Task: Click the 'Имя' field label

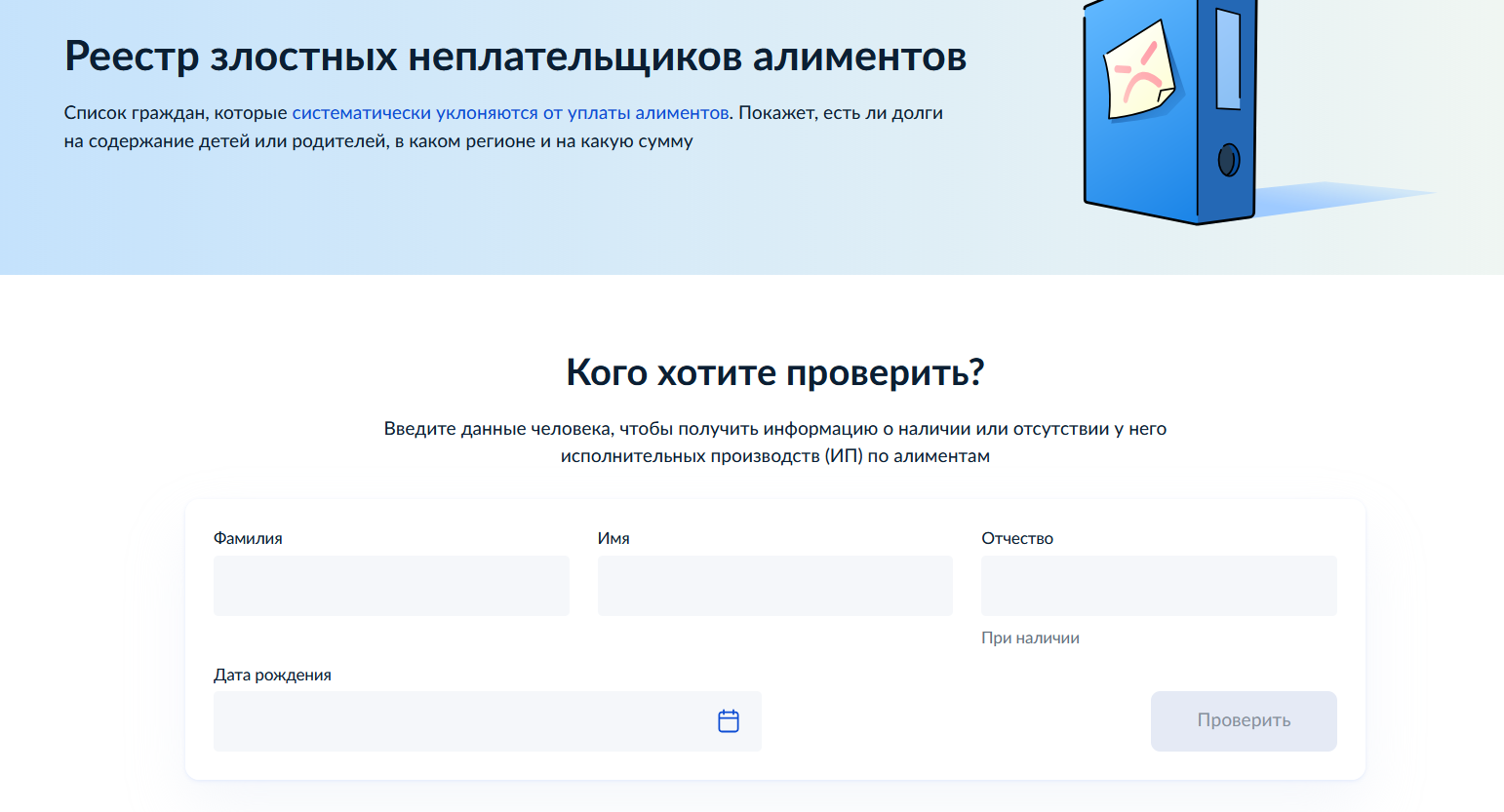Action: tap(613, 538)
